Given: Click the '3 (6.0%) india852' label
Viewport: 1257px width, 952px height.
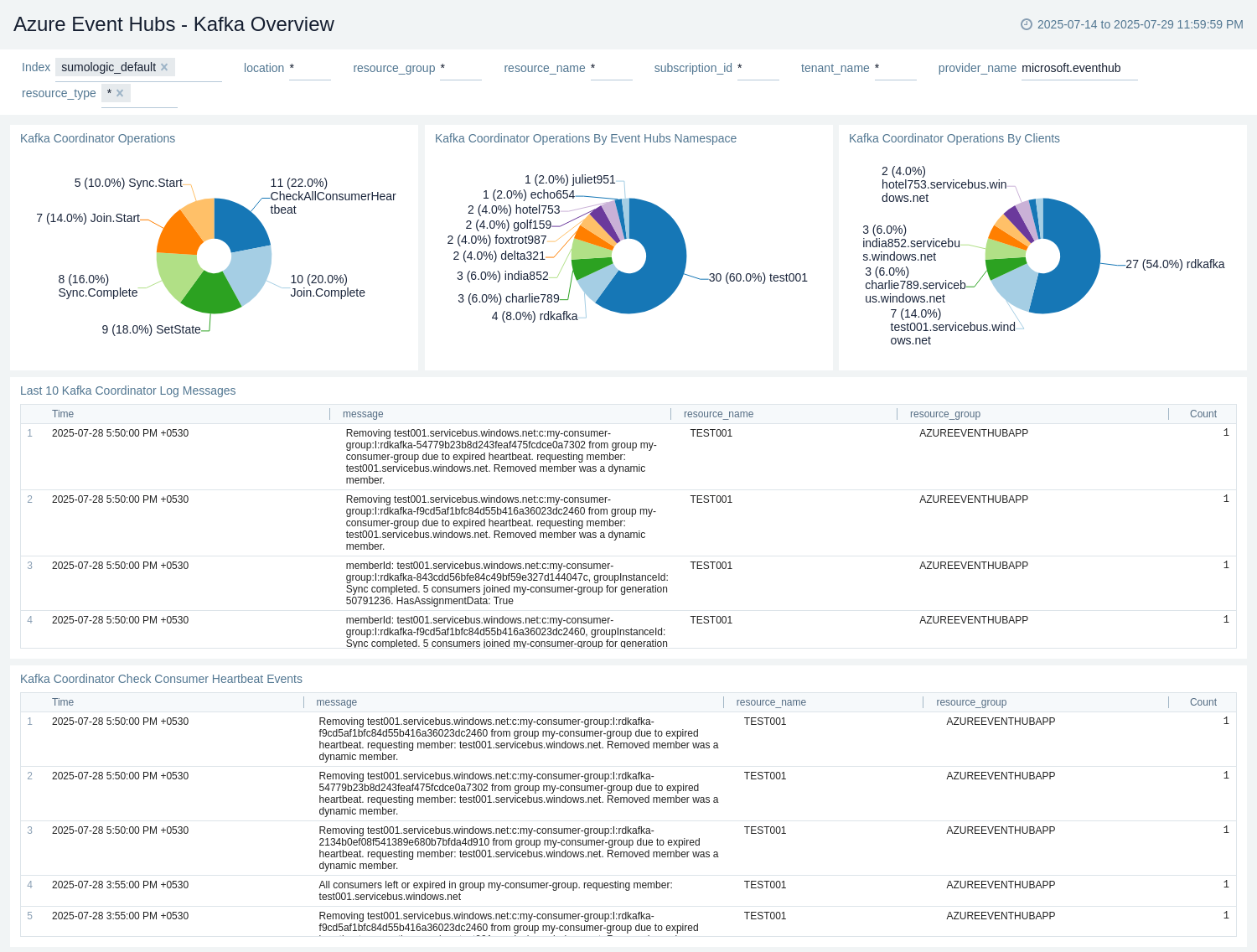Looking at the screenshot, I should point(503,276).
